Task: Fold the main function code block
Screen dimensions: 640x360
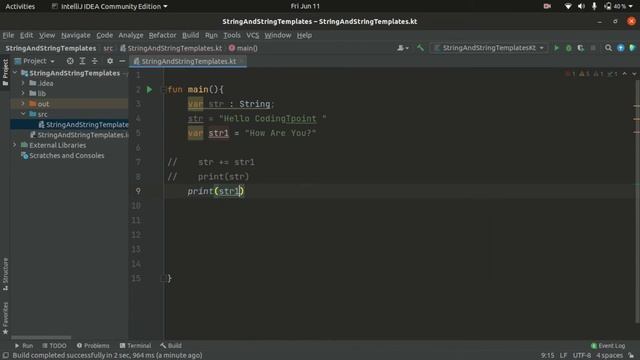Action: click(x=163, y=89)
